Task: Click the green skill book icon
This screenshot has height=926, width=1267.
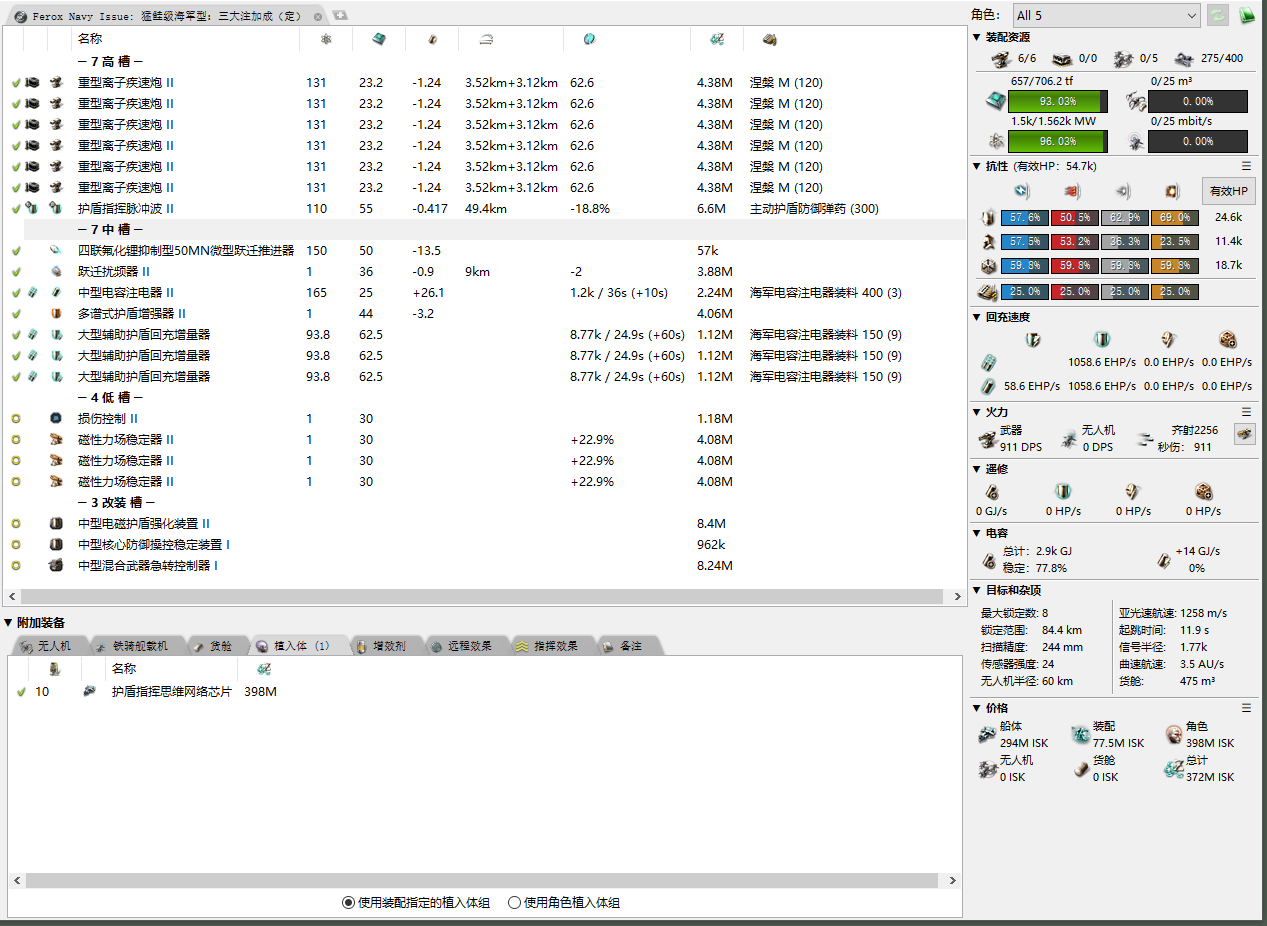Action: 1246,15
